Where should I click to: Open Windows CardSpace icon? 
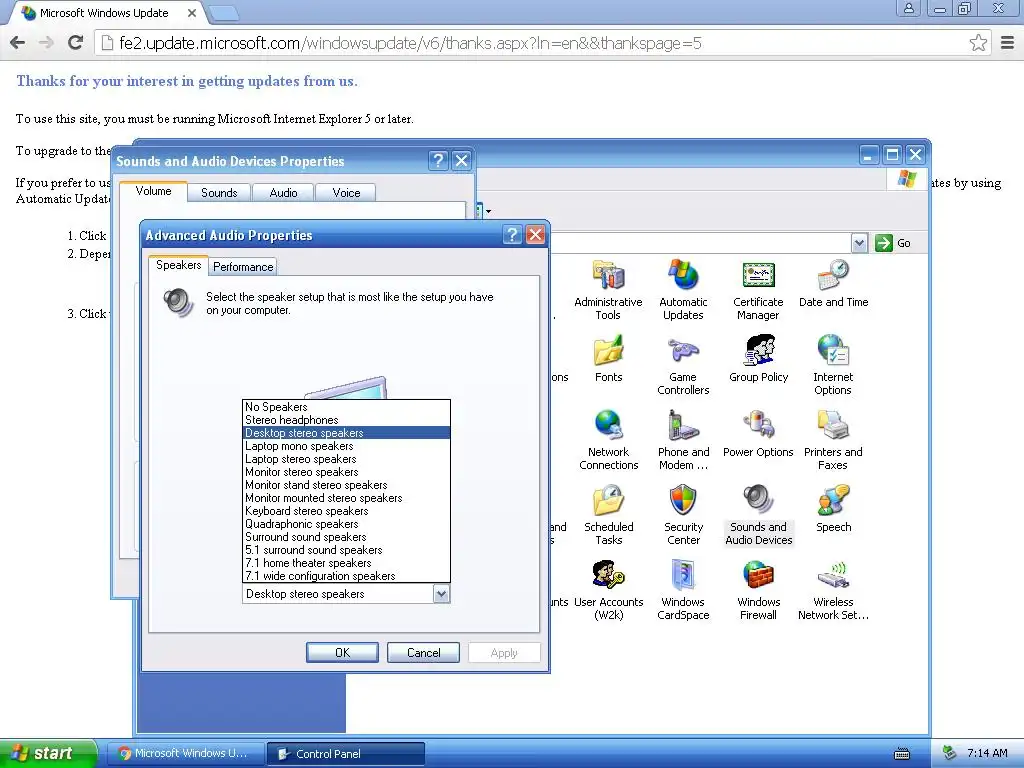pyautogui.click(x=683, y=590)
